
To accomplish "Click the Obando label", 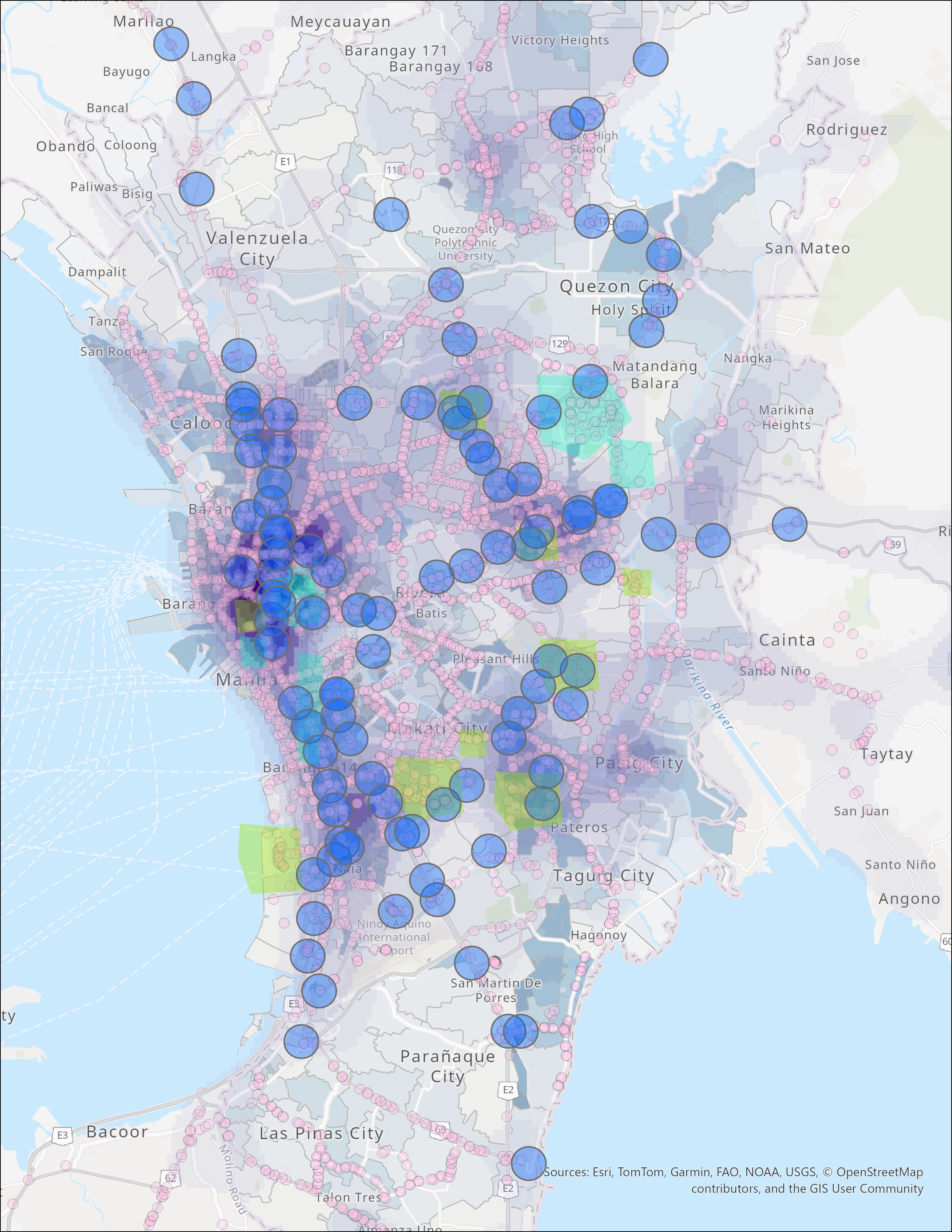I will [x=65, y=147].
